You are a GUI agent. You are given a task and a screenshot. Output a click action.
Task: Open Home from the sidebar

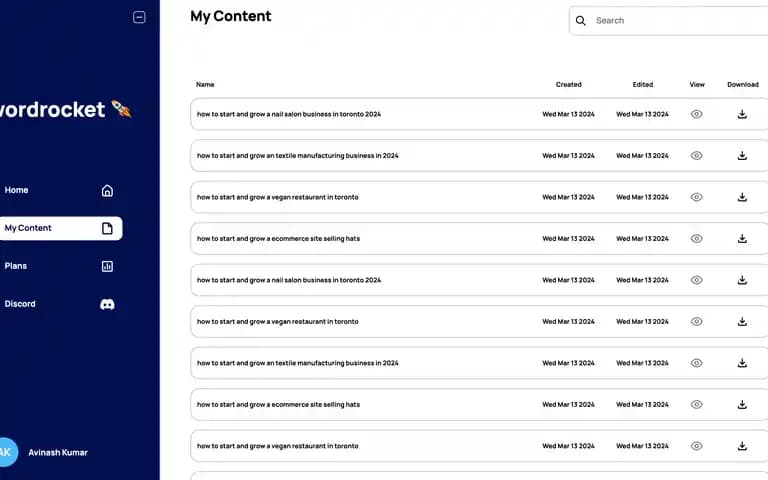point(59,191)
